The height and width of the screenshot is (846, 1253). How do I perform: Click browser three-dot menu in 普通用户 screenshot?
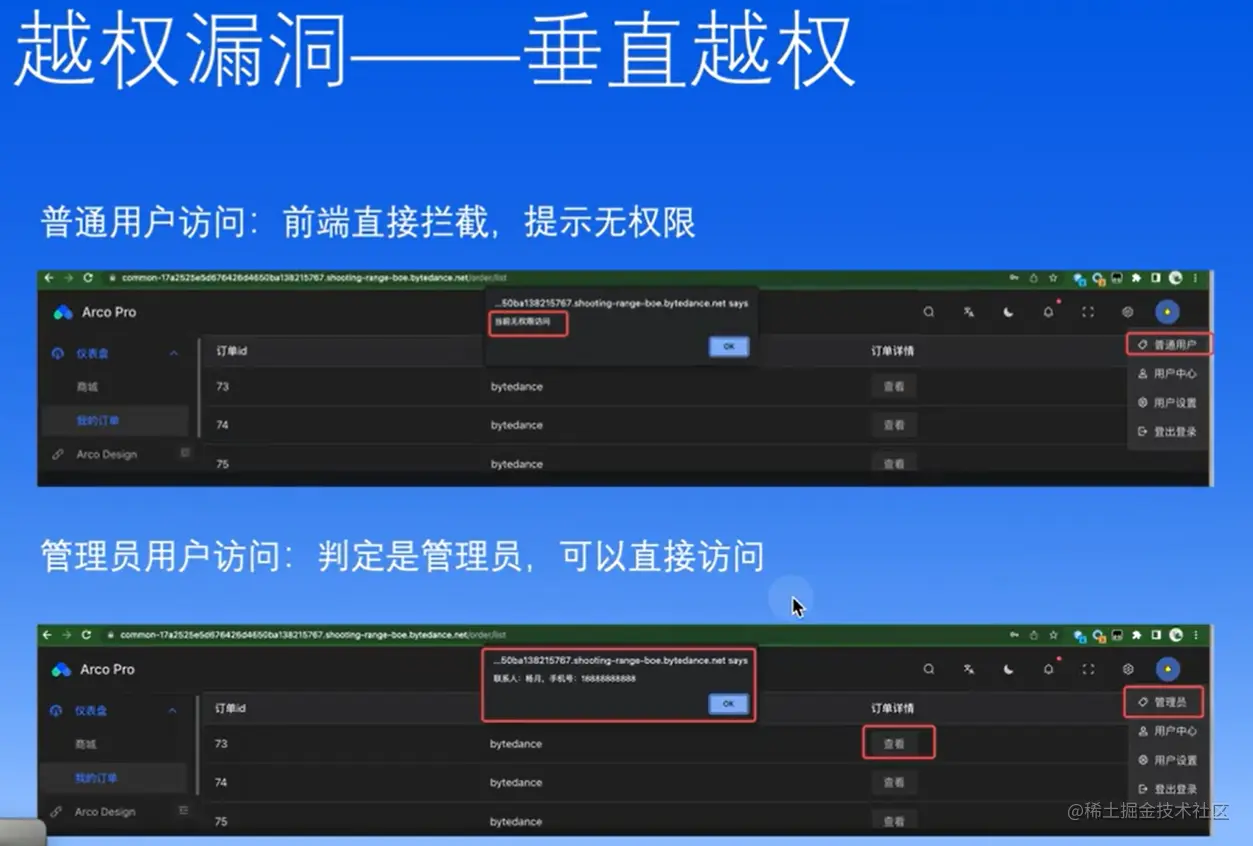(x=1196, y=278)
